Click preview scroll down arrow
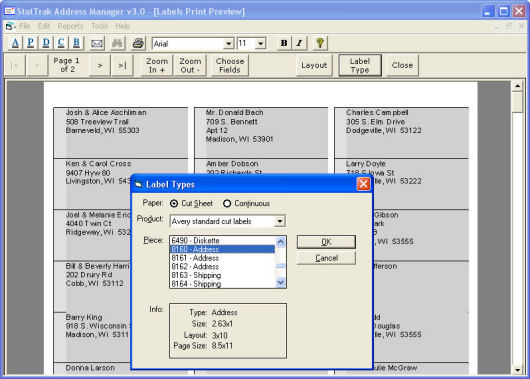Viewport: 530px width, 379px height. tap(517, 370)
